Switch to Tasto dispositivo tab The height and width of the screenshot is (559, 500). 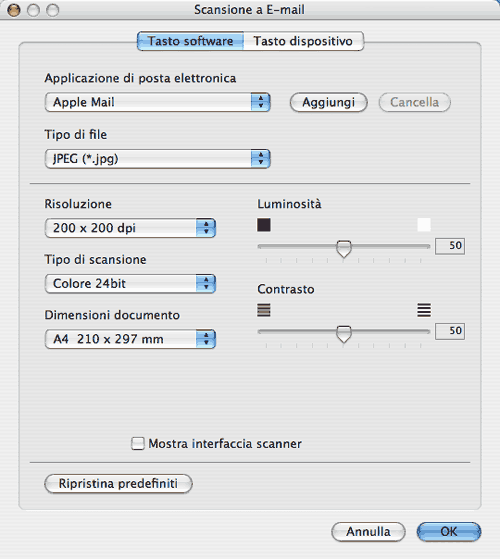tap(303, 41)
